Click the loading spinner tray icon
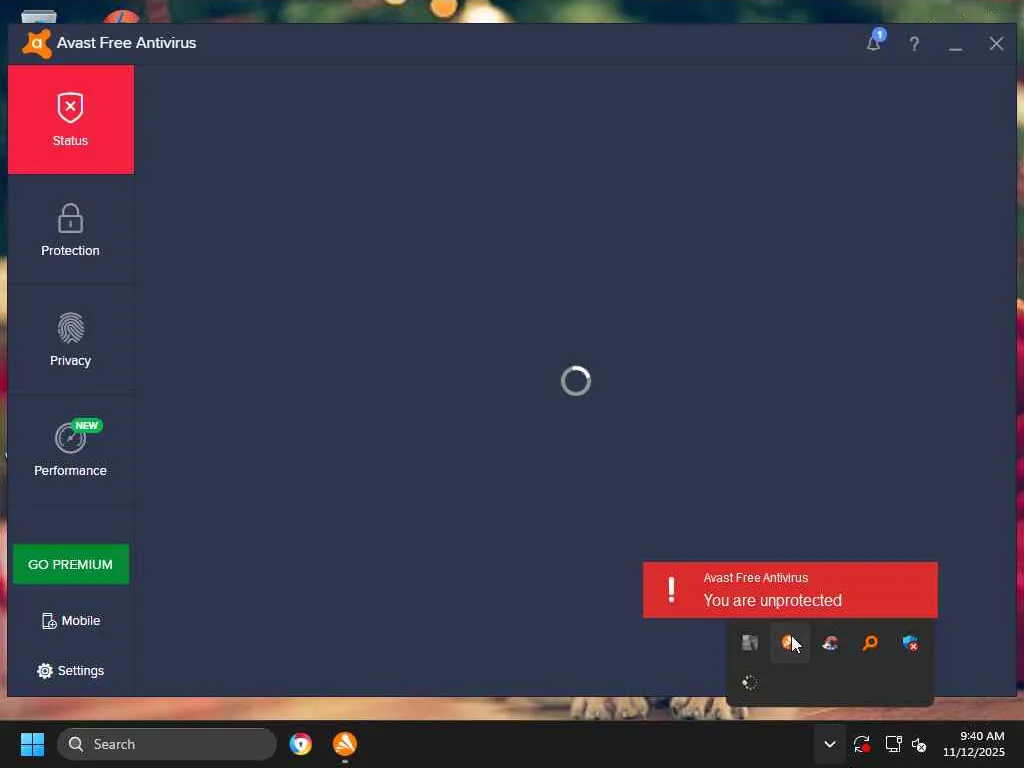Screen dimensions: 1024x768 click(x=750, y=683)
